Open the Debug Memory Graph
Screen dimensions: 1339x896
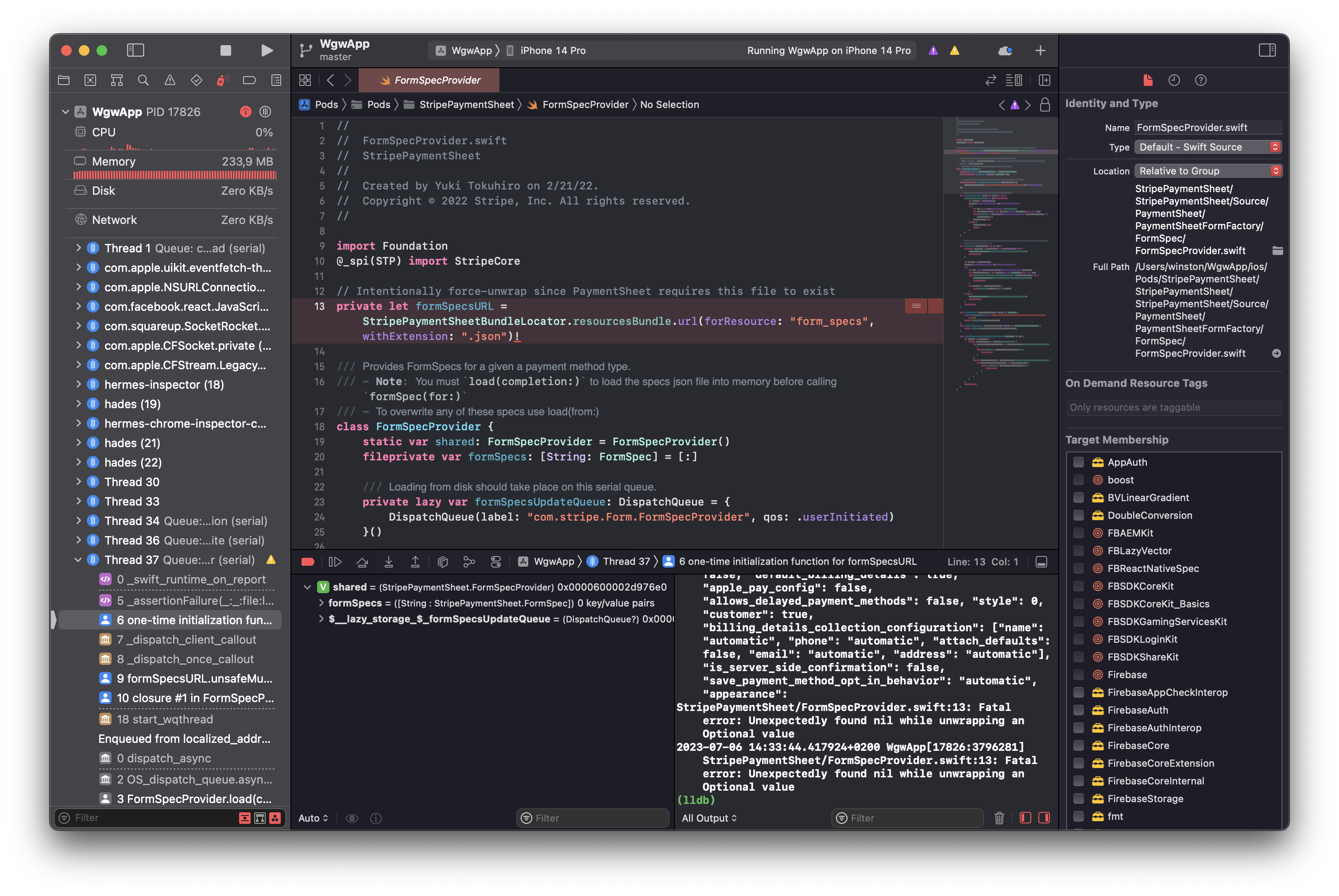(469, 562)
